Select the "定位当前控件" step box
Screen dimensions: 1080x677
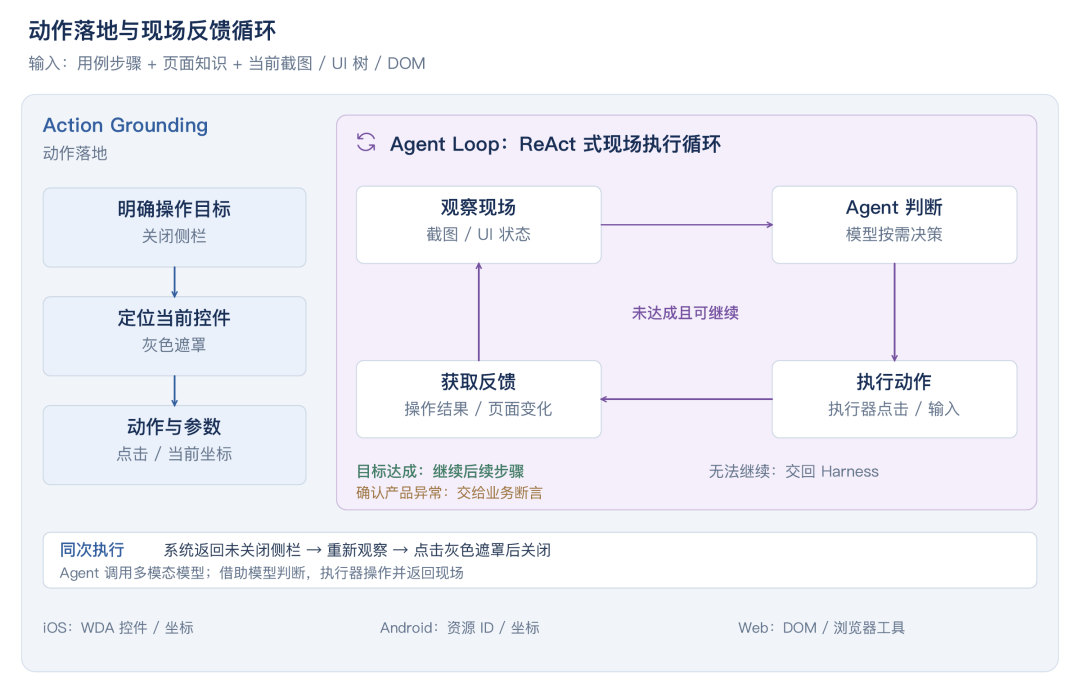tap(174, 336)
